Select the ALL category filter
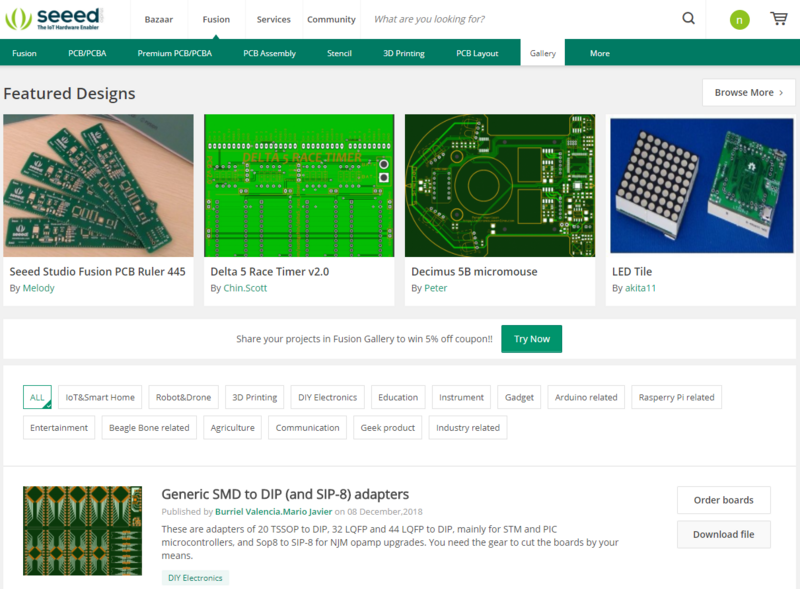This screenshot has width=800, height=589. click(x=37, y=397)
